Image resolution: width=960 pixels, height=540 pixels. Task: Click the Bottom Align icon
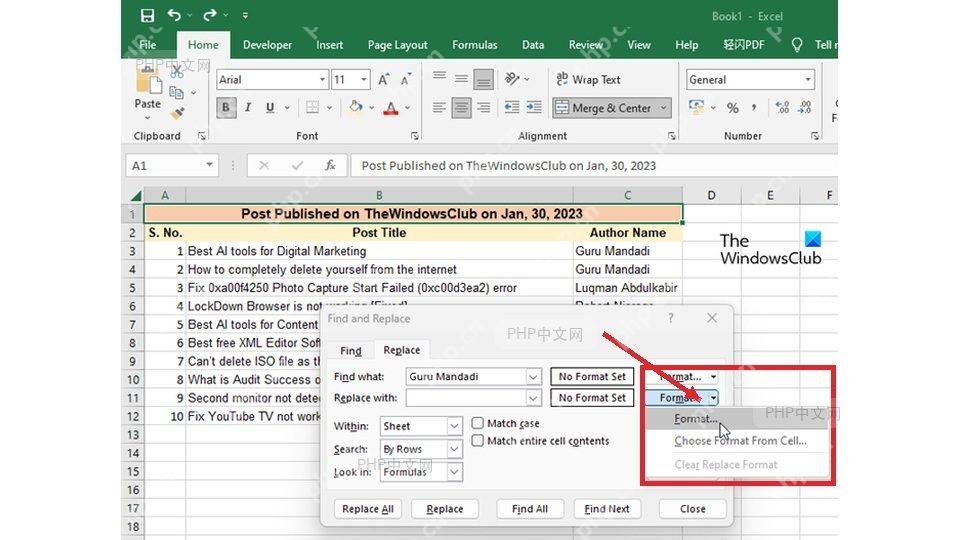coord(484,78)
